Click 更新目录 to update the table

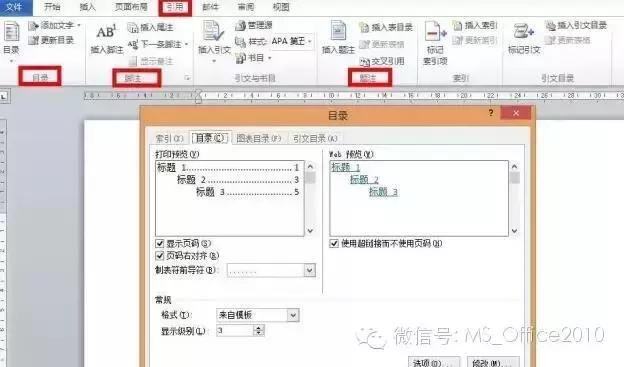(x=52, y=40)
